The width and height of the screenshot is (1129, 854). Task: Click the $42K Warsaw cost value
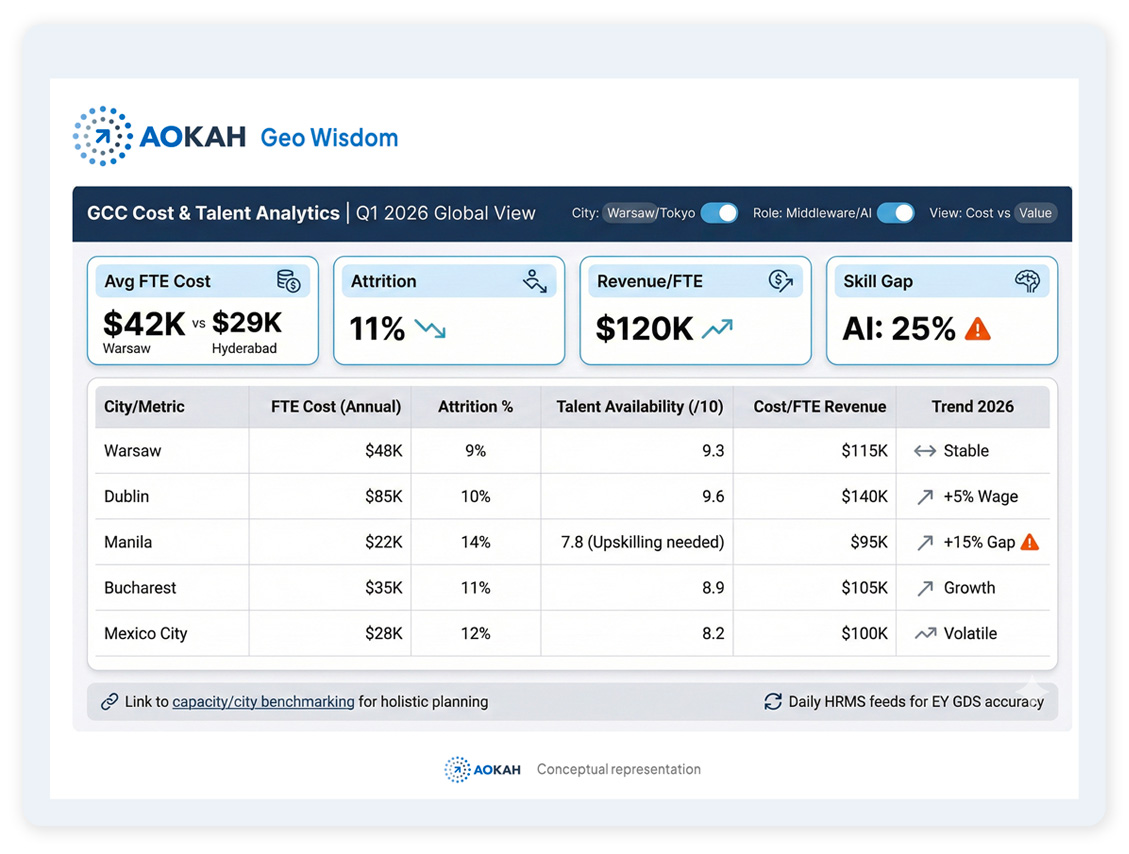tap(144, 323)
